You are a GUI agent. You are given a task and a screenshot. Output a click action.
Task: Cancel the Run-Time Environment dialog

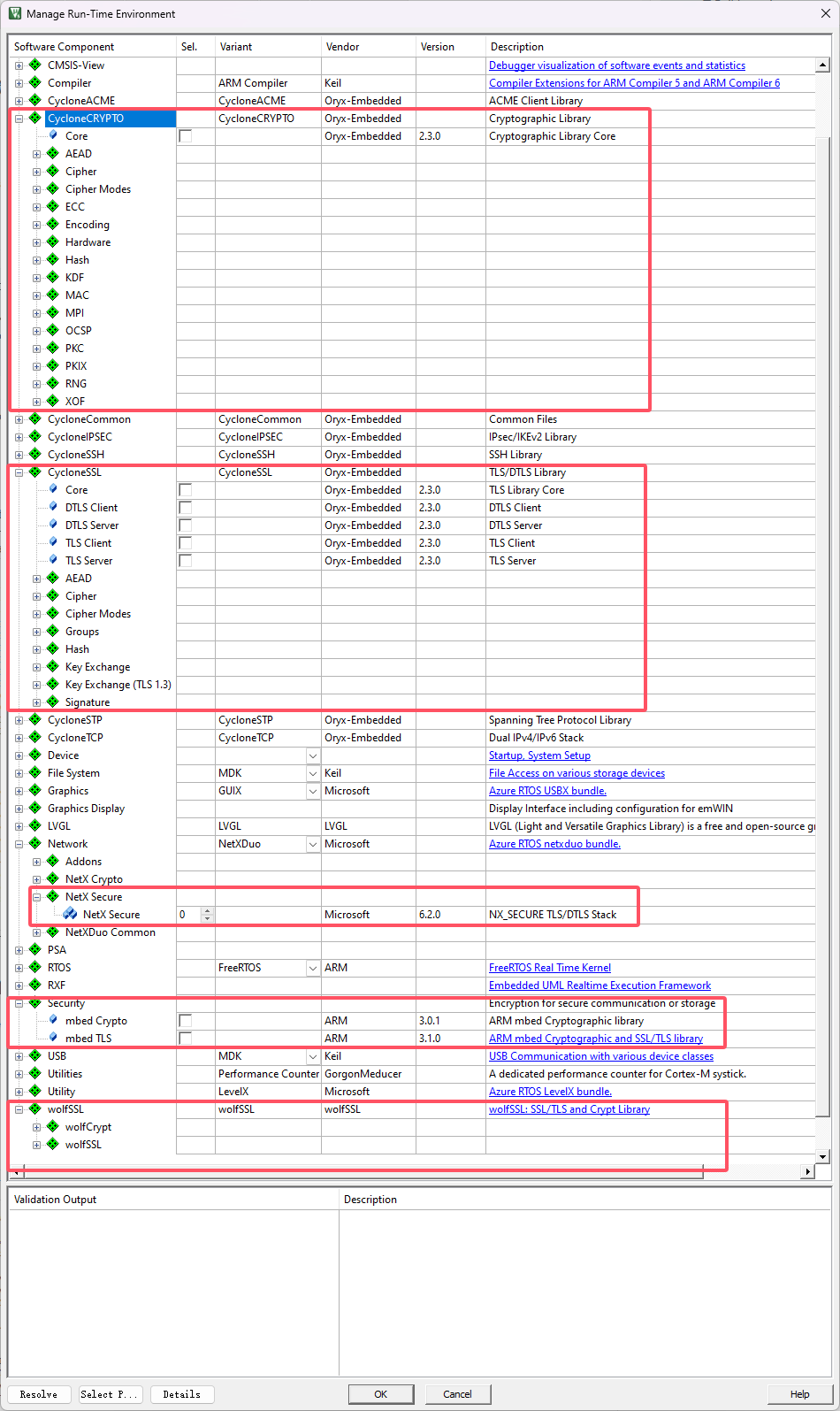coord(457,1394)
